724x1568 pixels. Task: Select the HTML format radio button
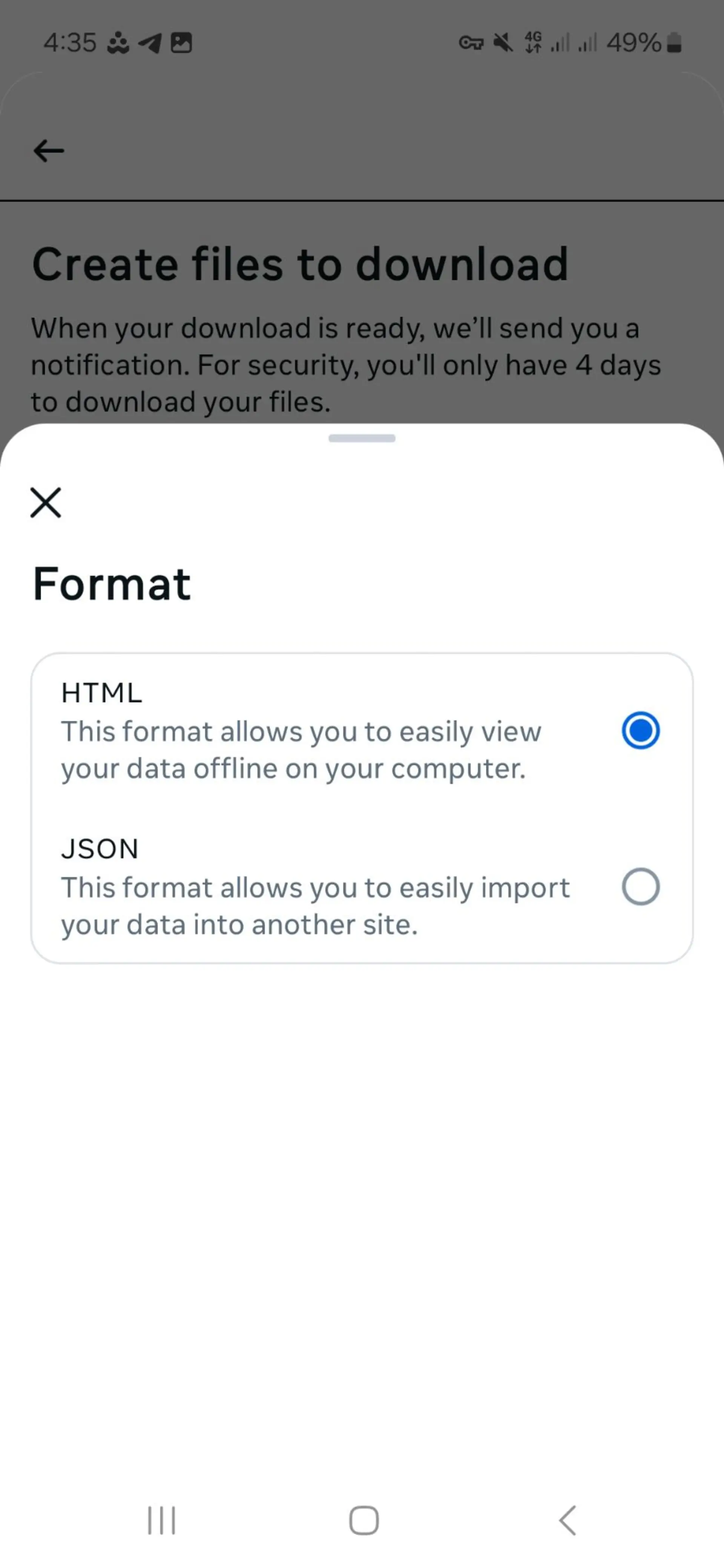point(640,730)
